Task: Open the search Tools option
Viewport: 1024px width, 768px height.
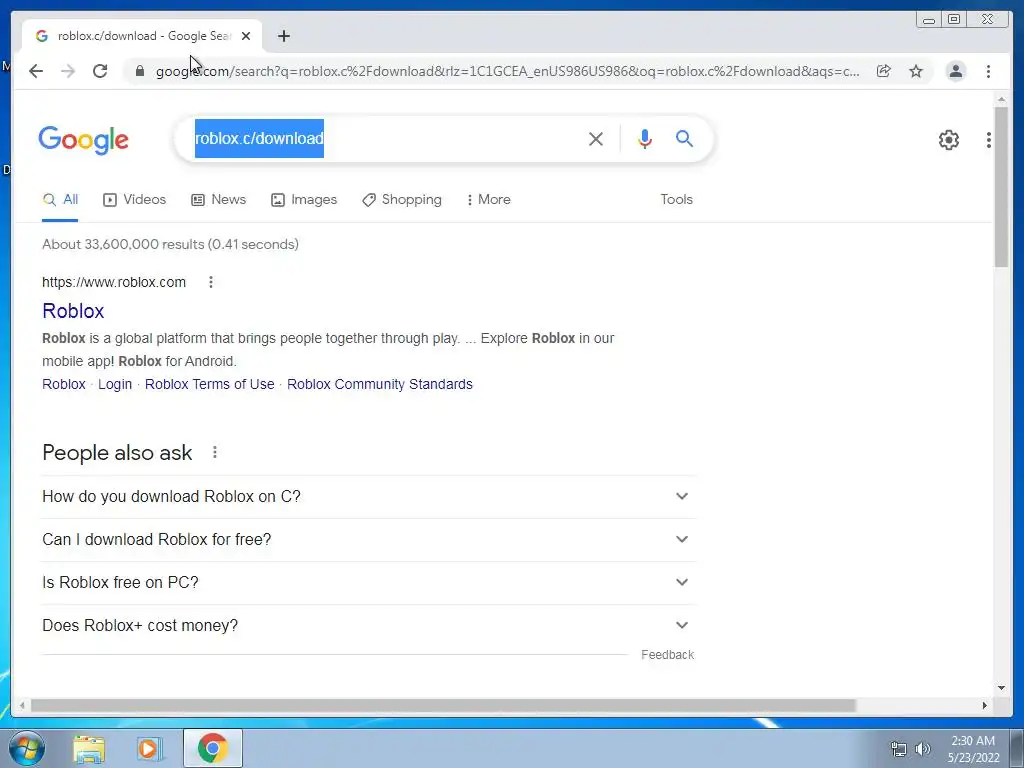Action: click(677, 199)
